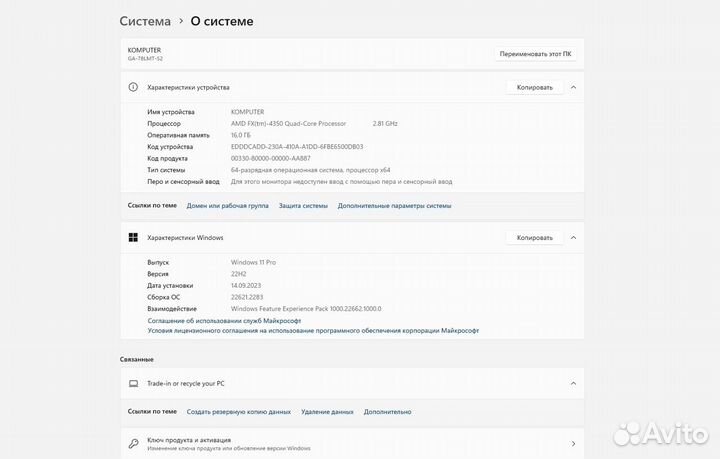Collapse the Характеристики устройства section
The width and height of the screenshot is (720, 459).
(573, 87)
